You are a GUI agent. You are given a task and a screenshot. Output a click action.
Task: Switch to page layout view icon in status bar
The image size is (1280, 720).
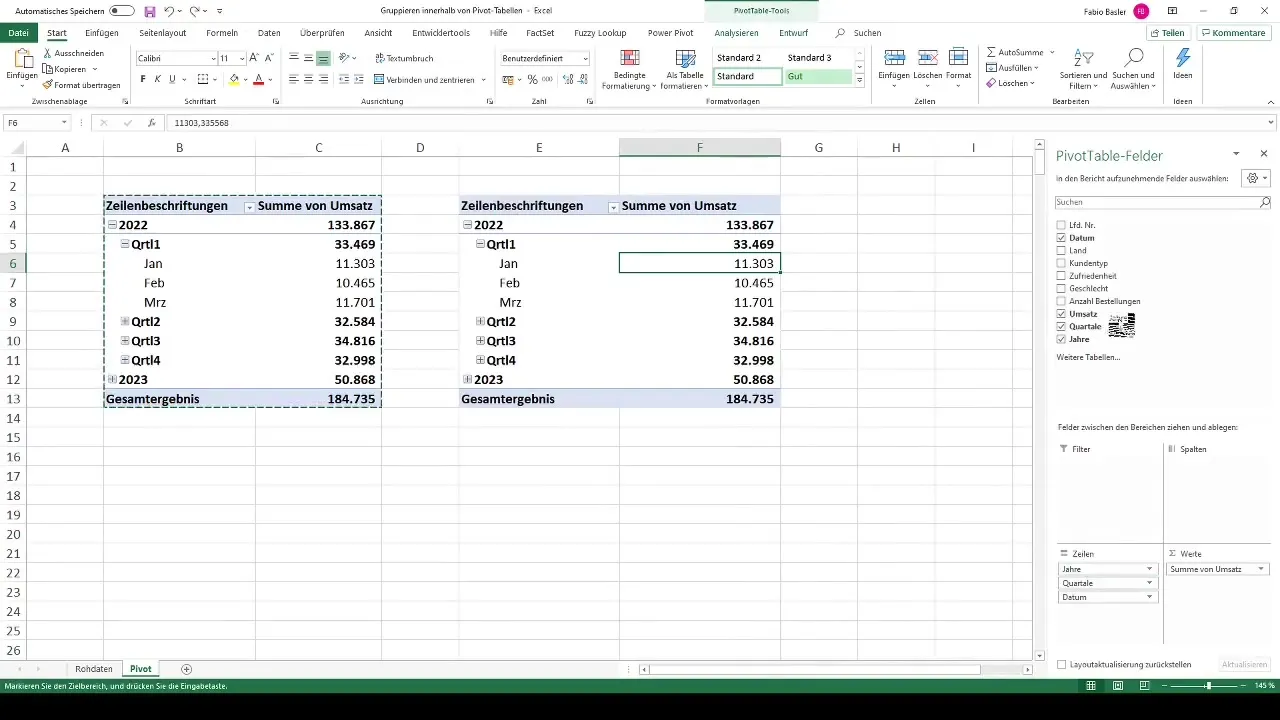coord(1118,686)
